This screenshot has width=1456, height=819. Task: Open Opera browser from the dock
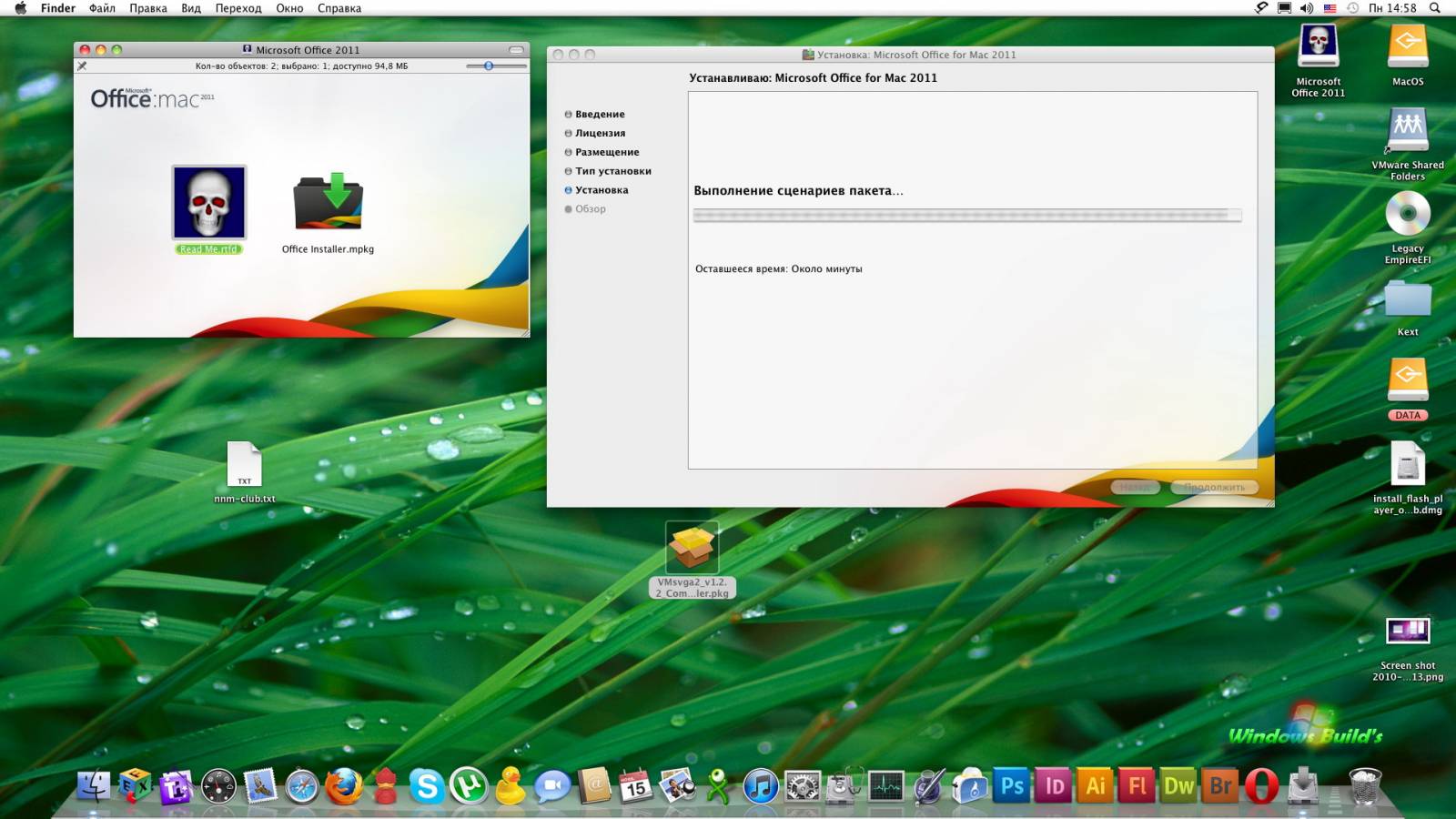tap(1261, 786)
